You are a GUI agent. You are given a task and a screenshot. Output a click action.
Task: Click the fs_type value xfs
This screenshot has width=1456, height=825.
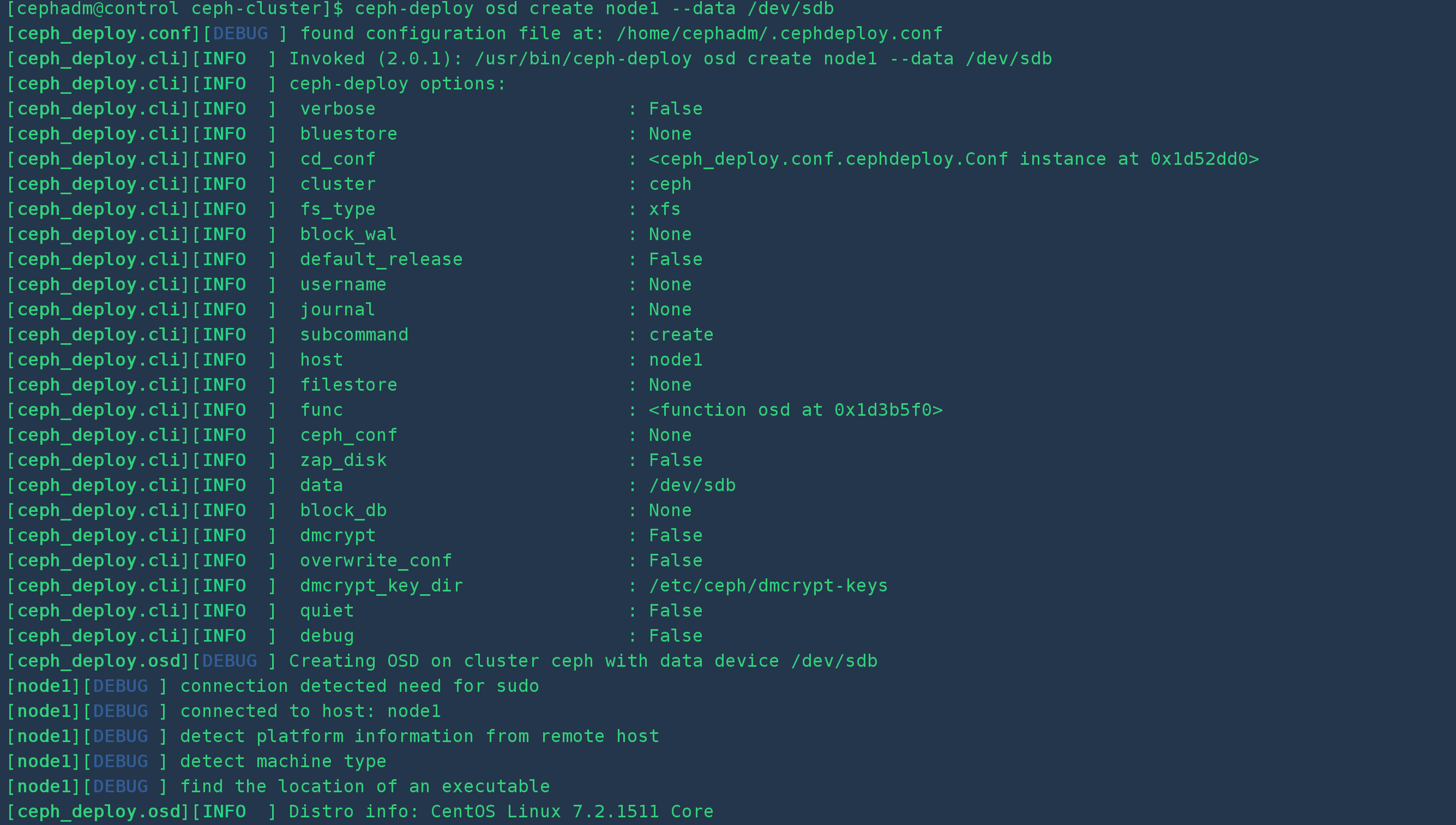pos(664,209)
